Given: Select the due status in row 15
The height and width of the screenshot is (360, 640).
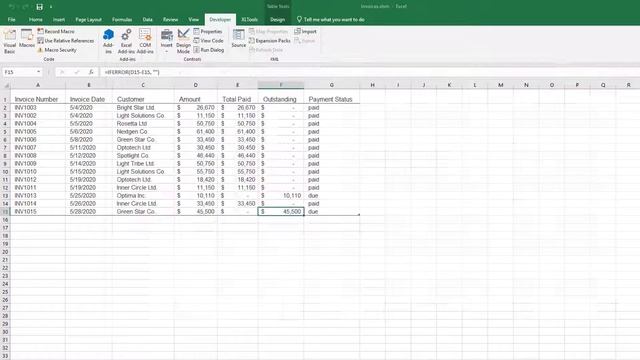Looking at the screenshot, I should pos(331,211).
